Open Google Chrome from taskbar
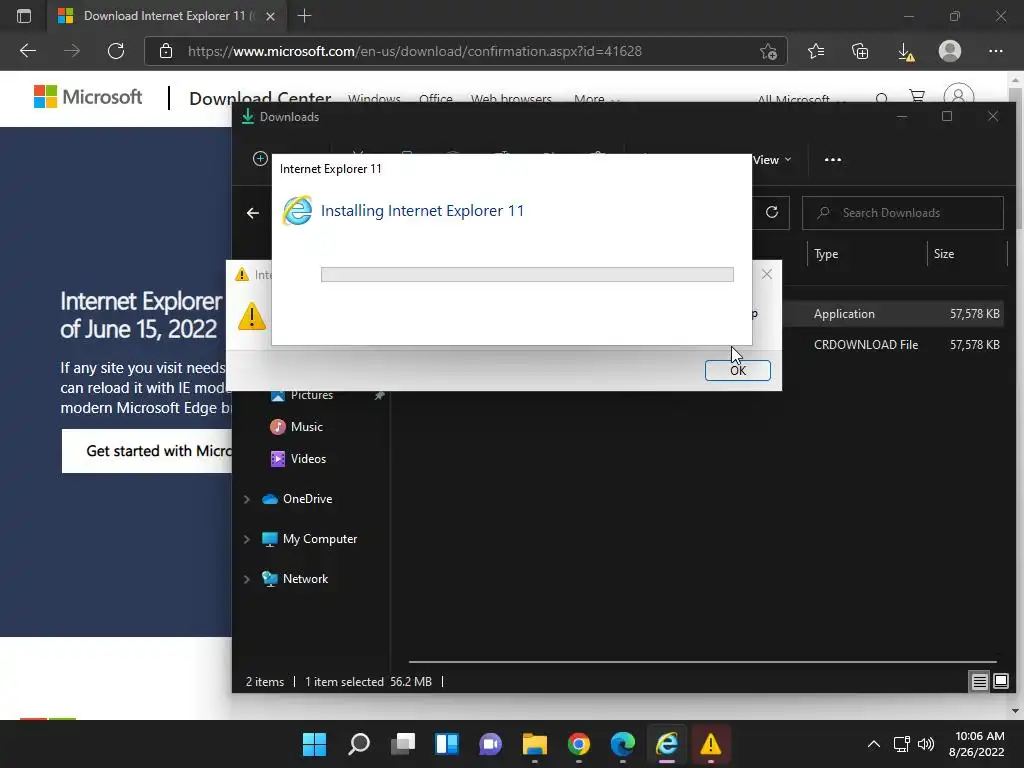This screenshot has height=768, width=1024. click(x=579, y=744)
